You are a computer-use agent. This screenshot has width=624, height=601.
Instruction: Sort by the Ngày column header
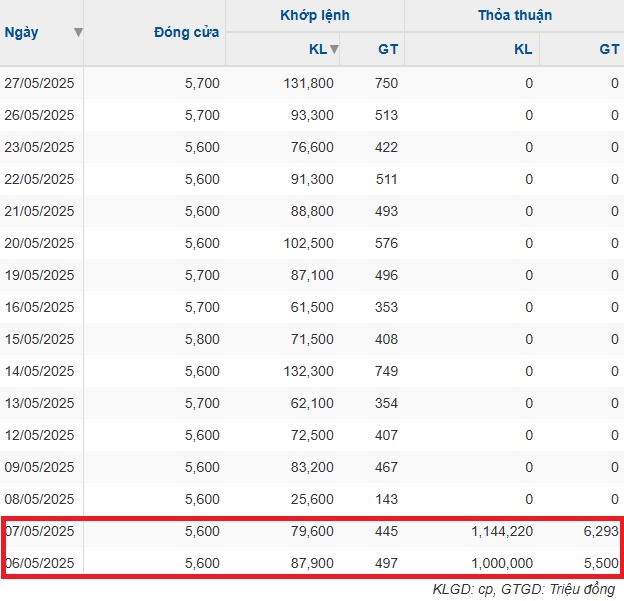(x=21, y=32)
